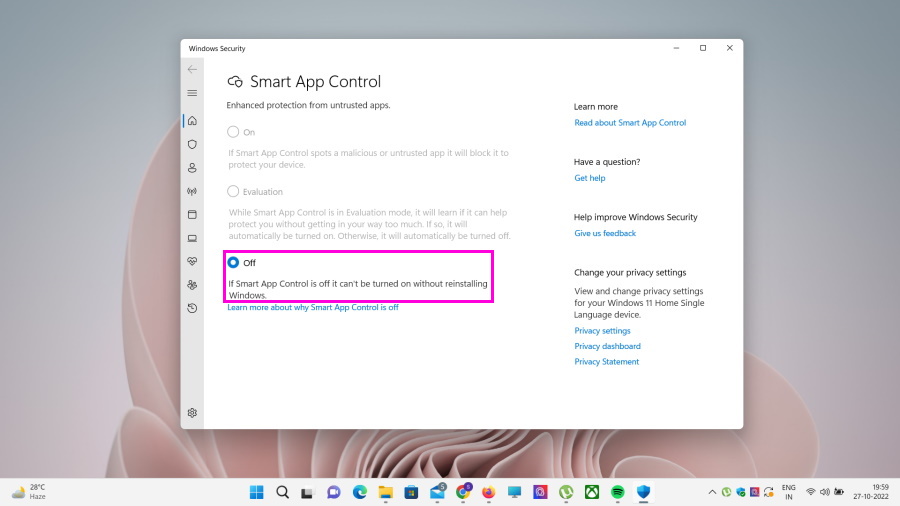Screen dimensions: 900x506
Task: Open Virus & threat protection shield icon
Action: [192, 144]
